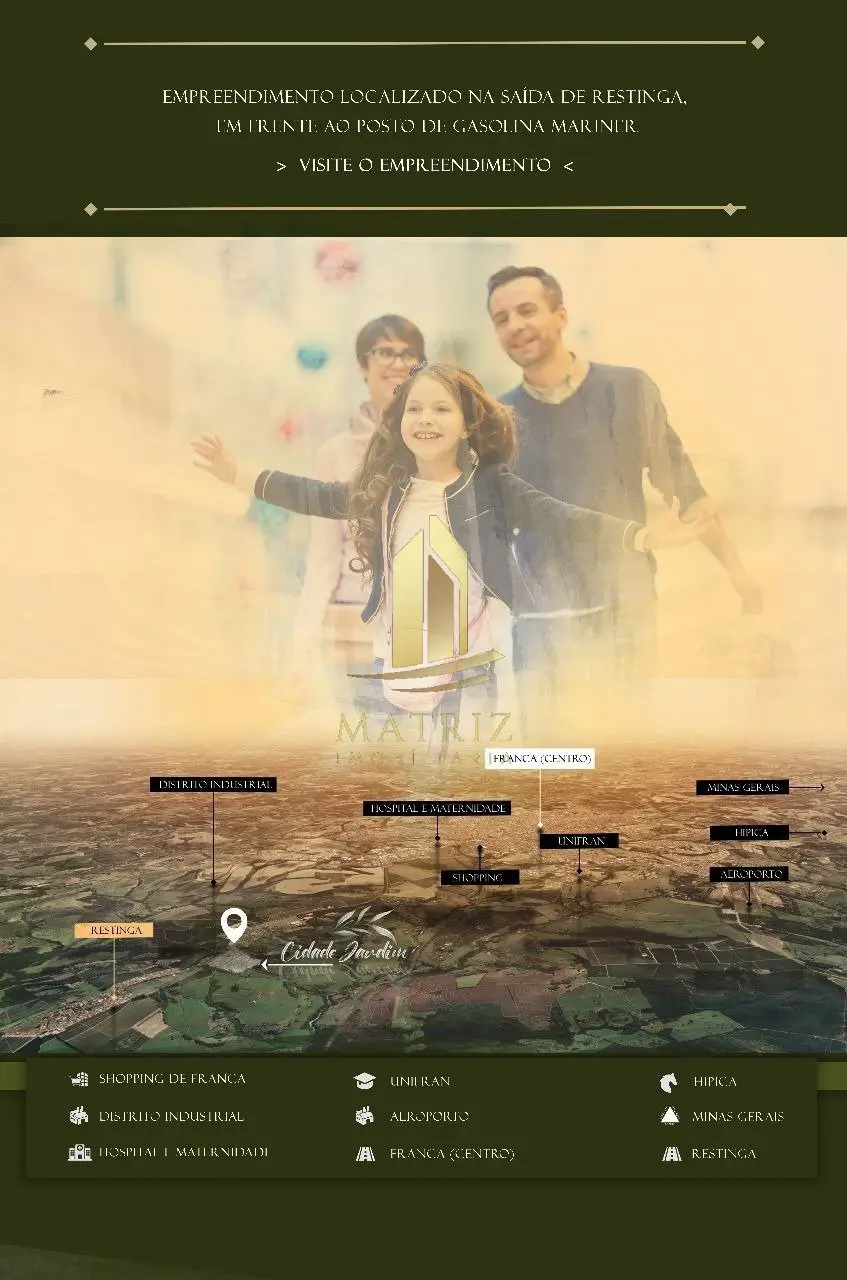
Task: Select the Shopping map label
Action: [x=480, y=877]
